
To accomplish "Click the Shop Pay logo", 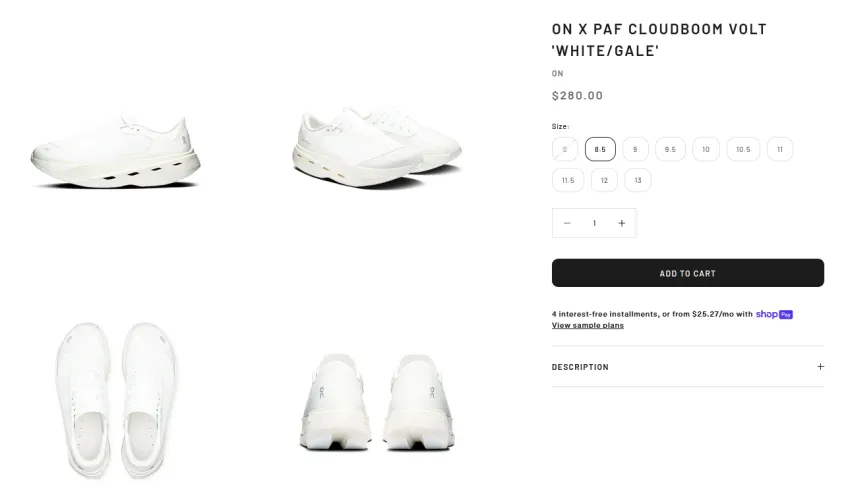I will [774, 314].
